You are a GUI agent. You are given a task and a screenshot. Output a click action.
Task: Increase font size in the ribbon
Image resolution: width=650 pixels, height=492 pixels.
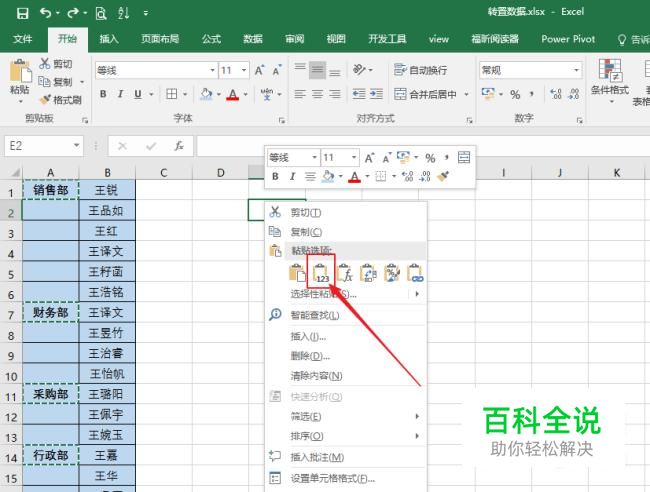(260, 70)
